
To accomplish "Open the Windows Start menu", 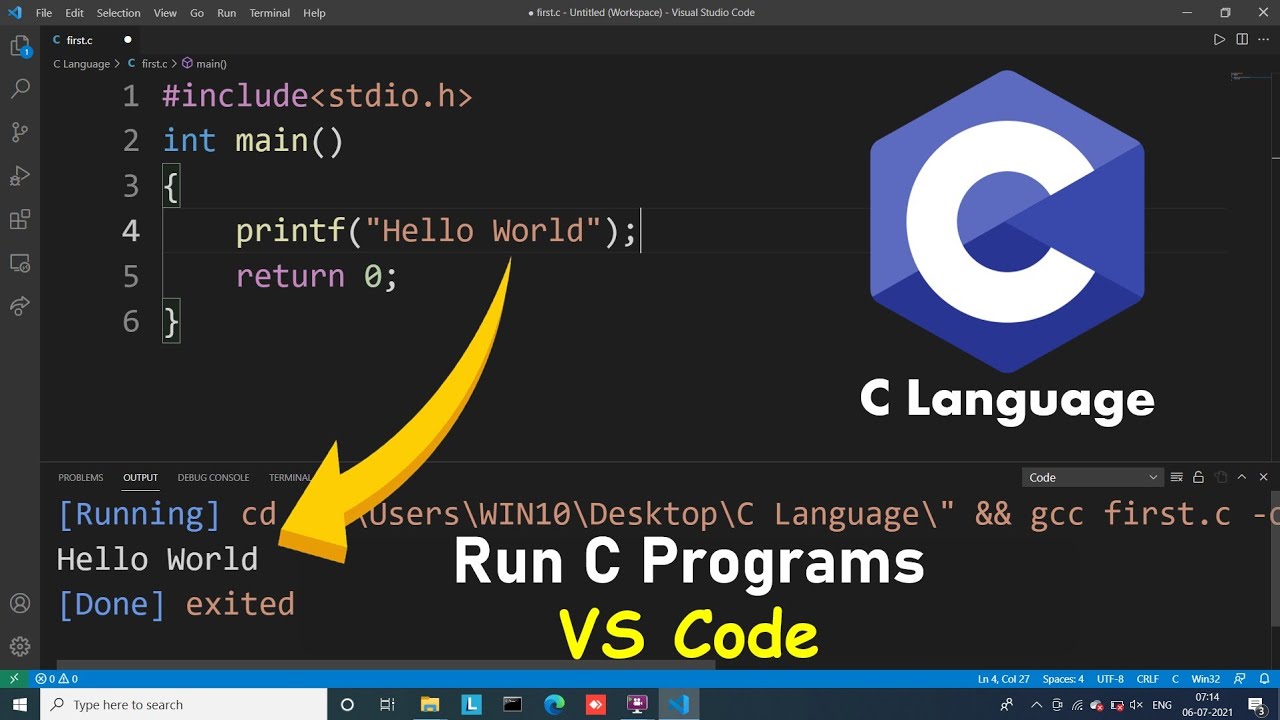I will (20, 705).
